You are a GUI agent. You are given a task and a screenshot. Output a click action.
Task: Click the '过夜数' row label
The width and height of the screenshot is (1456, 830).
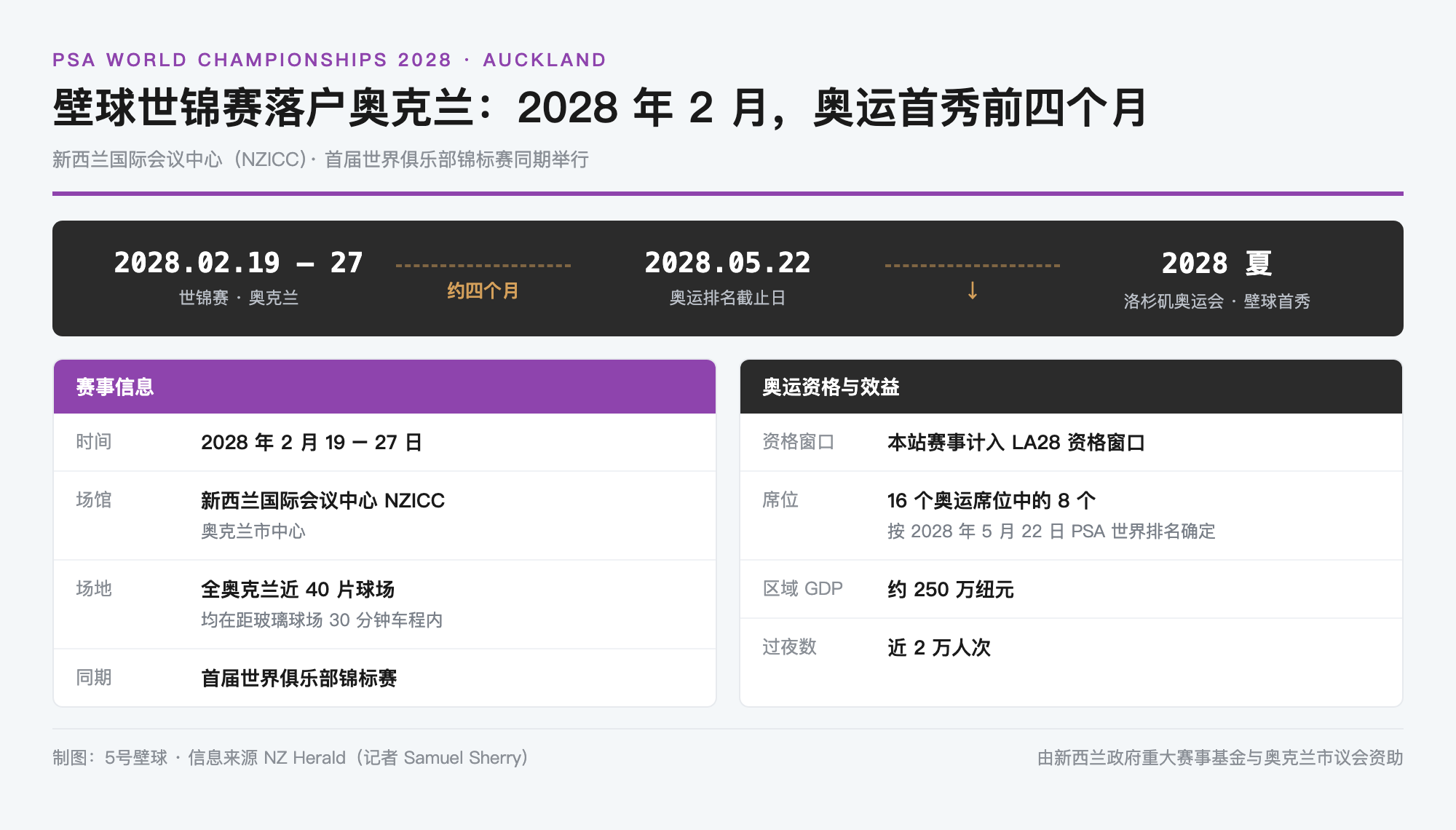tap(789, 647)
